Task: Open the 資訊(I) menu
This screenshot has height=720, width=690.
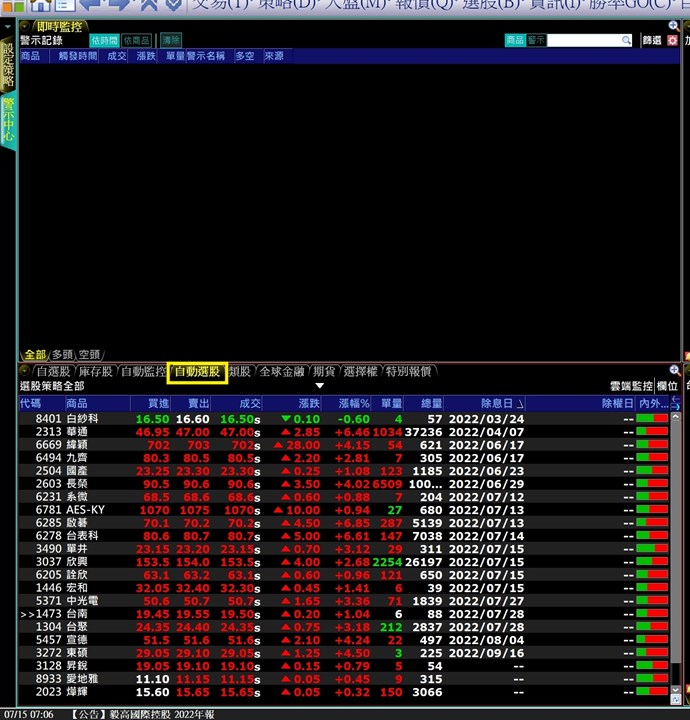Action: coord(555,5)
